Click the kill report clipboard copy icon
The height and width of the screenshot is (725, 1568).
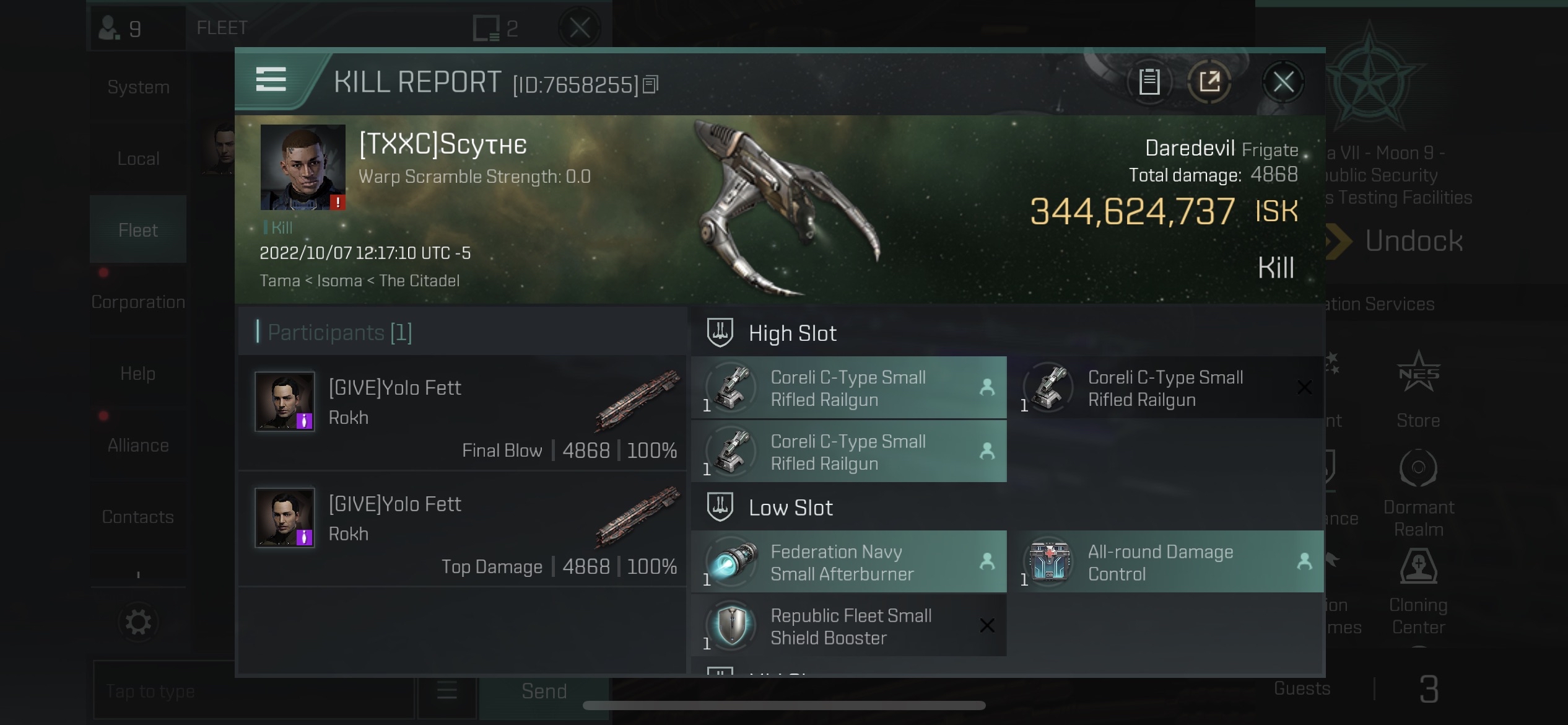1150,81
